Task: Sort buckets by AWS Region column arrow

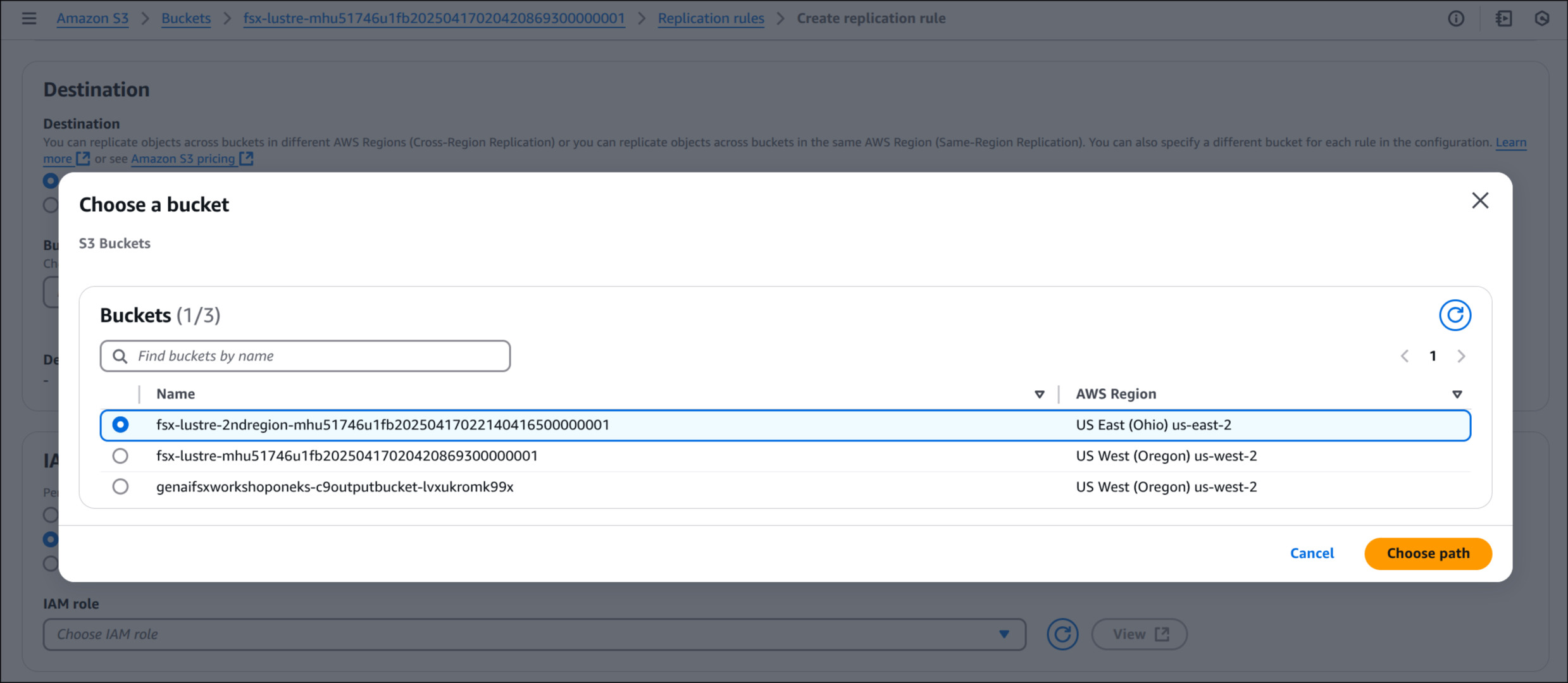Action: click(1457, 395)
